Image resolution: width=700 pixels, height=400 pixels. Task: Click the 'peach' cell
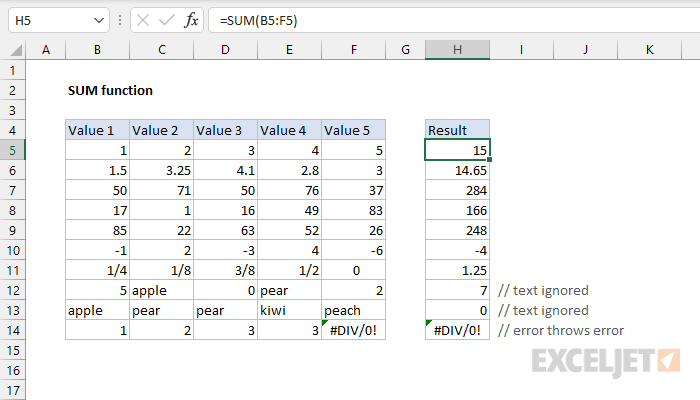click(x=354, y=311)
